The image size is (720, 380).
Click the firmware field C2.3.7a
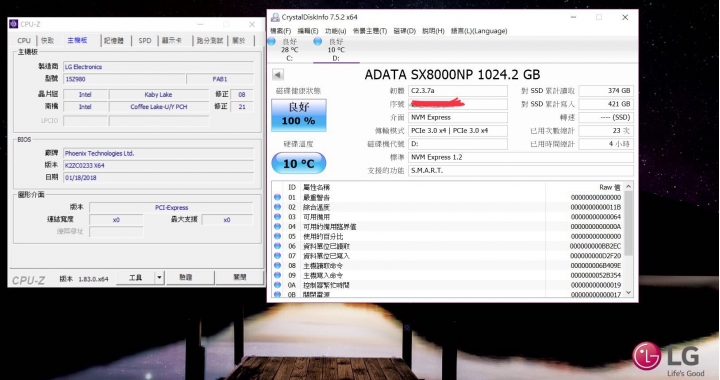click(x=458, y=91)
